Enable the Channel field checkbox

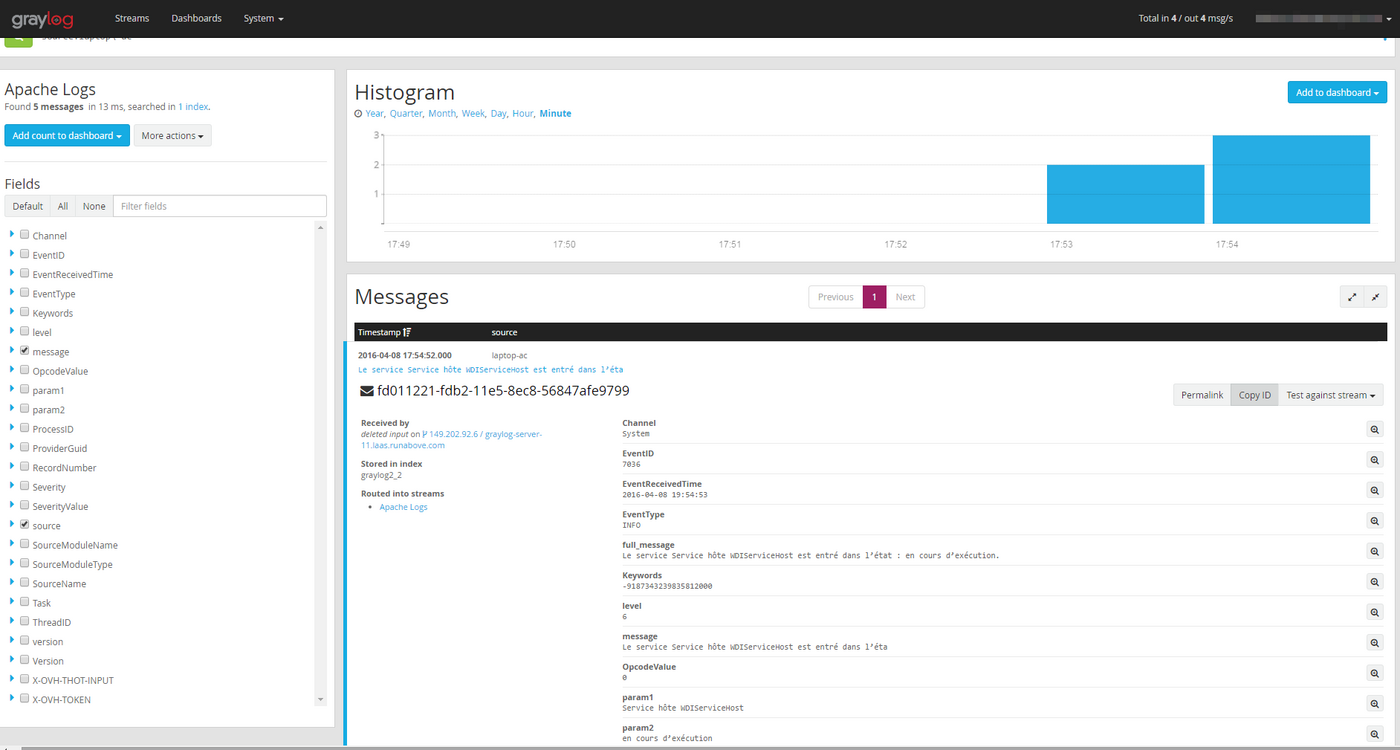(x=24, y=235)
